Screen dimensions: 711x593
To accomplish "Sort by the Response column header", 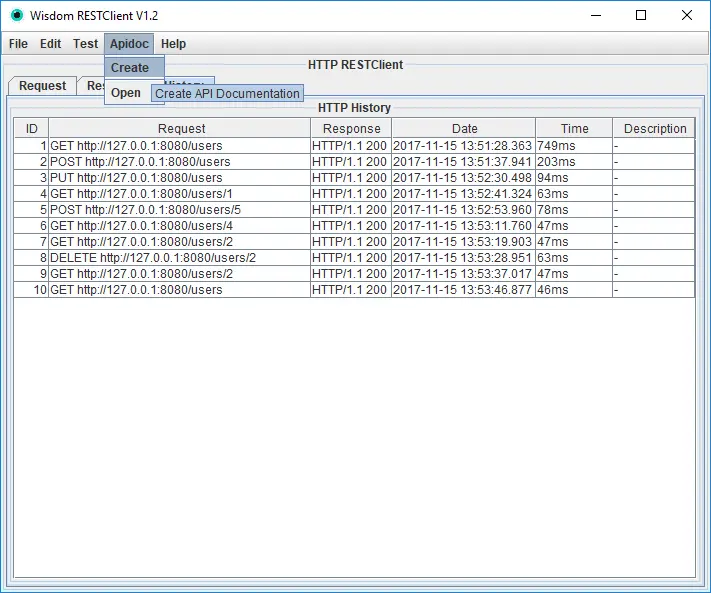I will point(351,129).
